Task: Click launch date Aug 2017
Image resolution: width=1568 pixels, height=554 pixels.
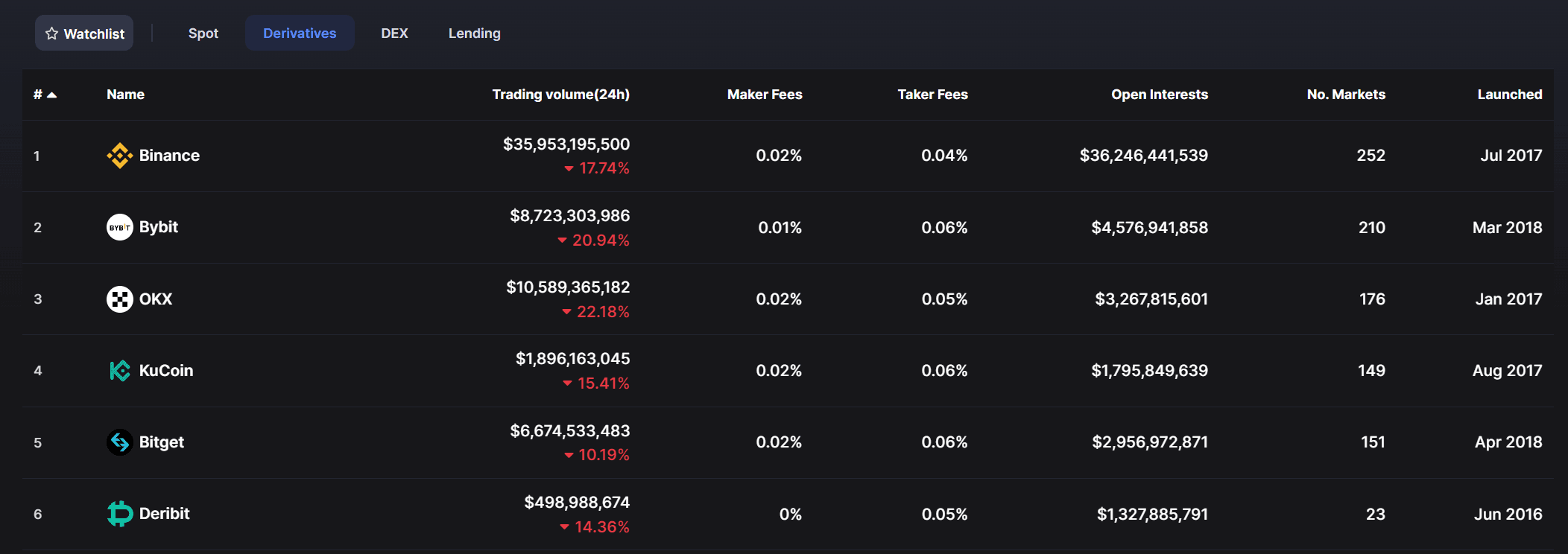Action: [1508, 371]
